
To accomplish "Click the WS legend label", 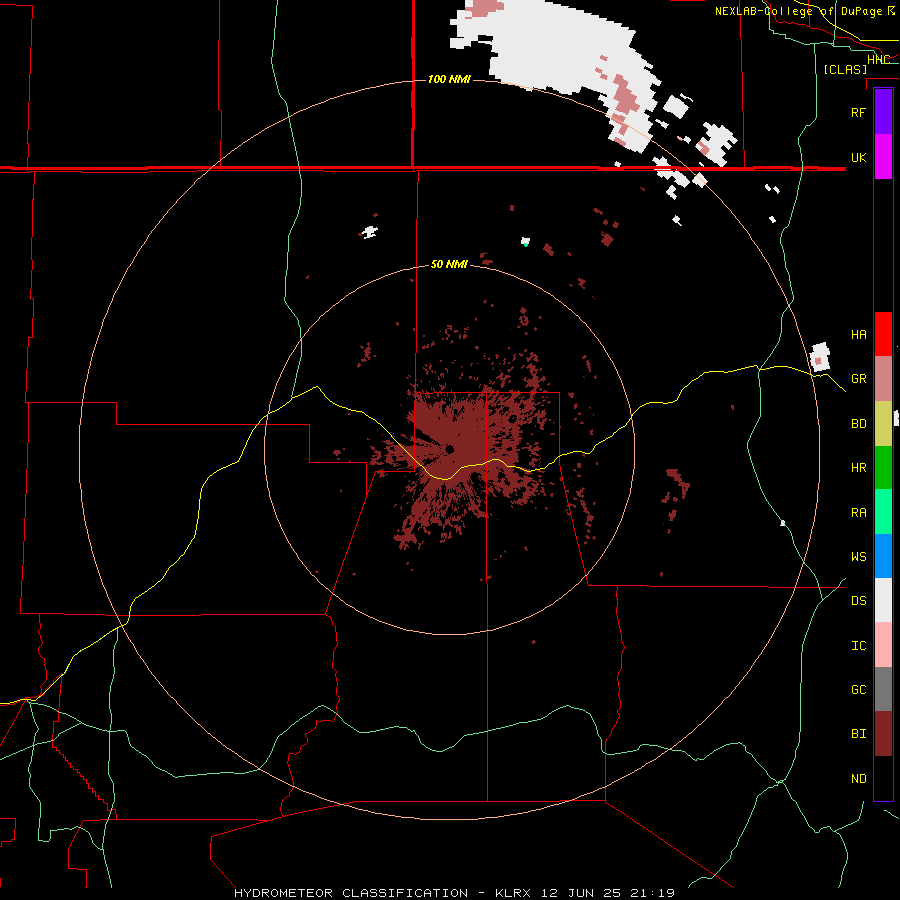I will point(858,557).
